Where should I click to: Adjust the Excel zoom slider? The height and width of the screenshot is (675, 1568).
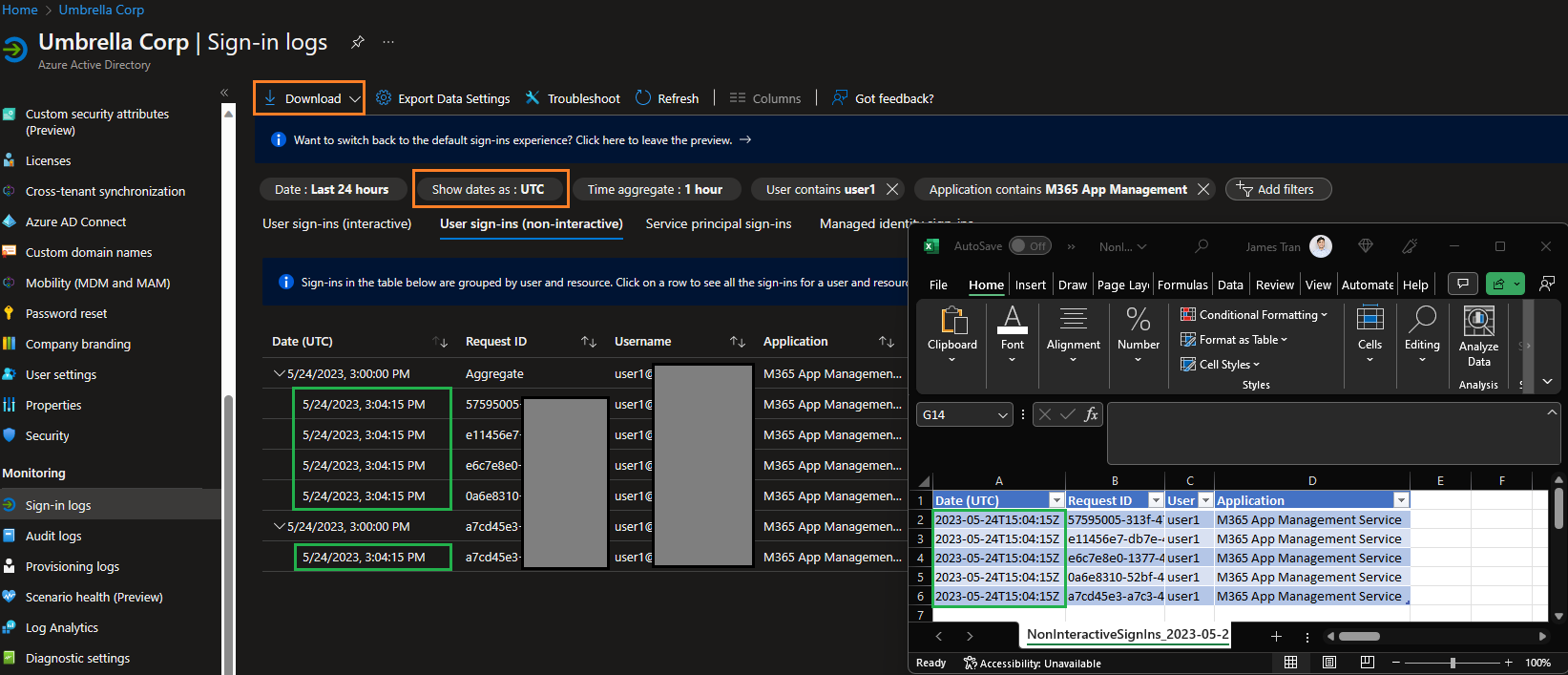(x=1452, y=663)
